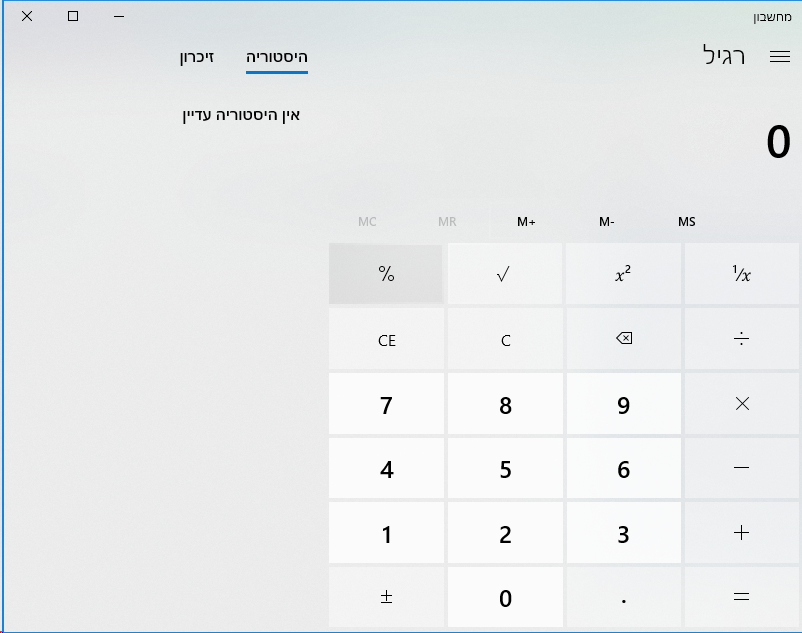802x633 pixels.
Task: Click the plus operator button
Action: [742, 533]
